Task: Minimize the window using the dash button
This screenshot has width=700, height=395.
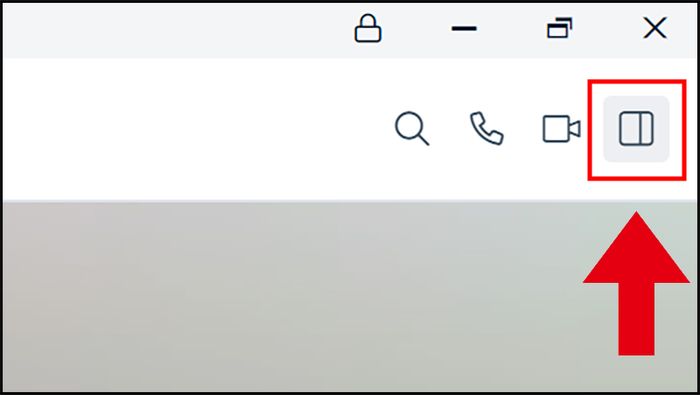Action: pos(464,29)
